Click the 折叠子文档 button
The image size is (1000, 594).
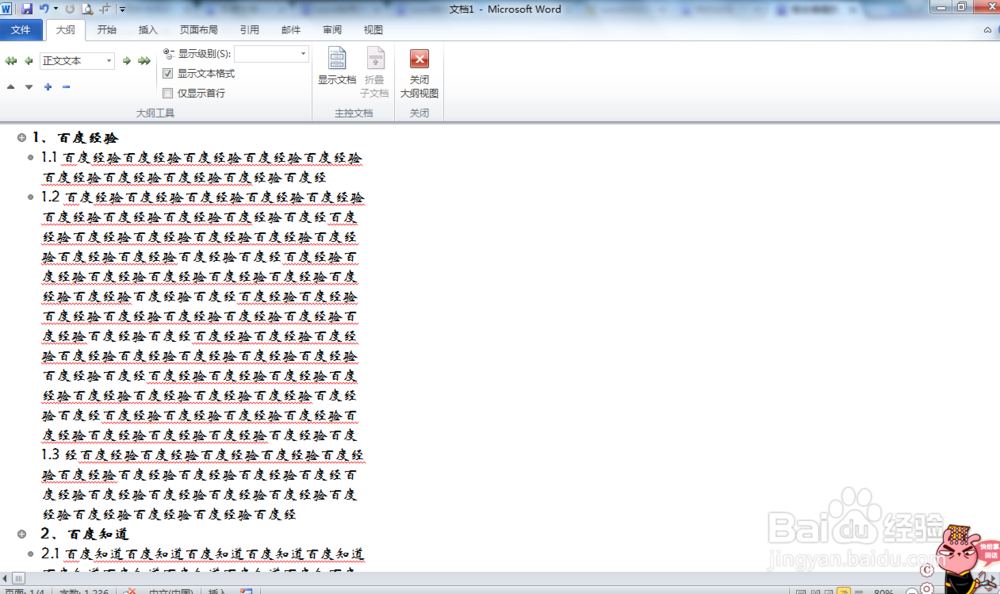coord(374,72)
